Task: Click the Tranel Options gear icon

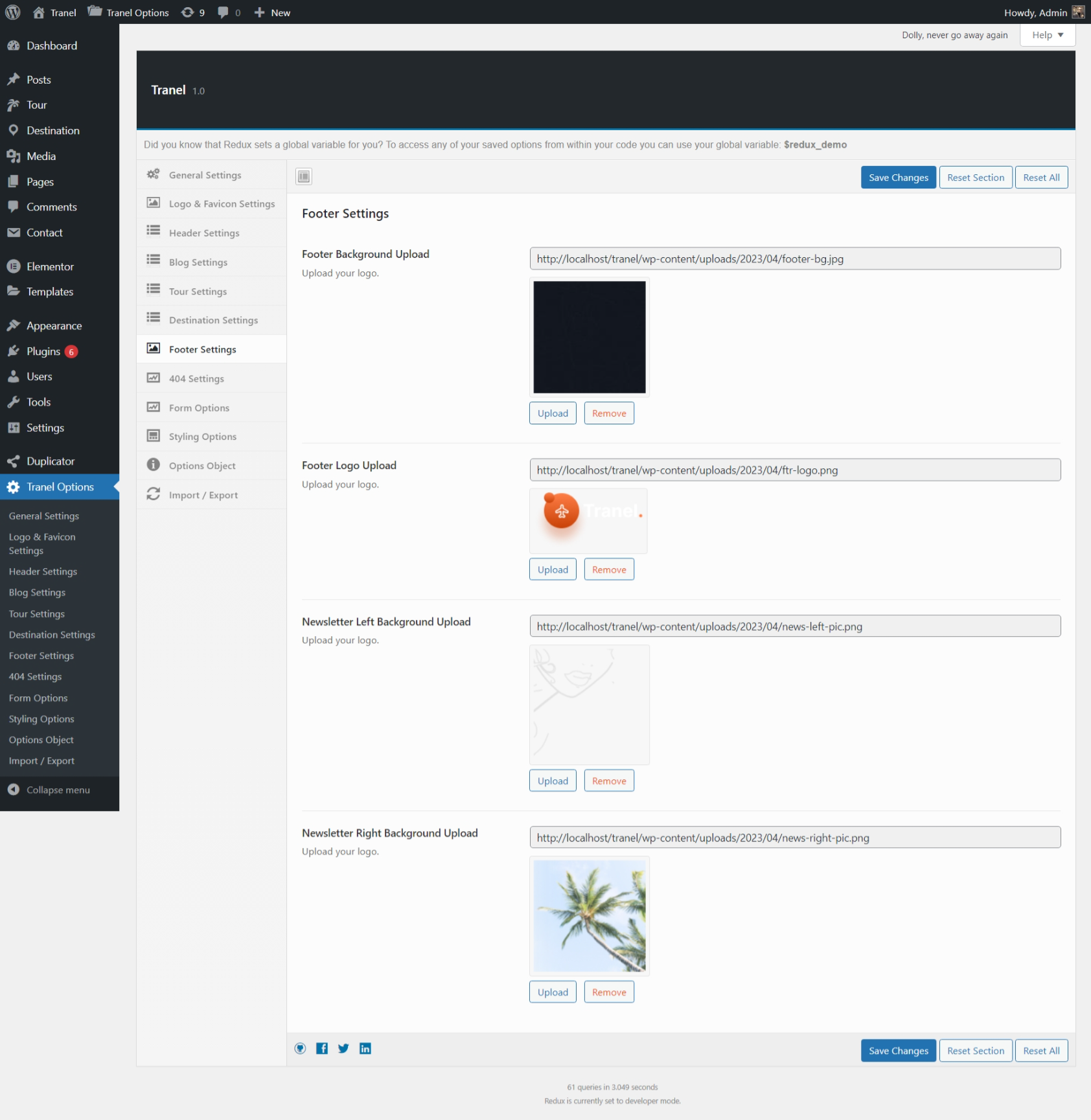Action: 14,487
